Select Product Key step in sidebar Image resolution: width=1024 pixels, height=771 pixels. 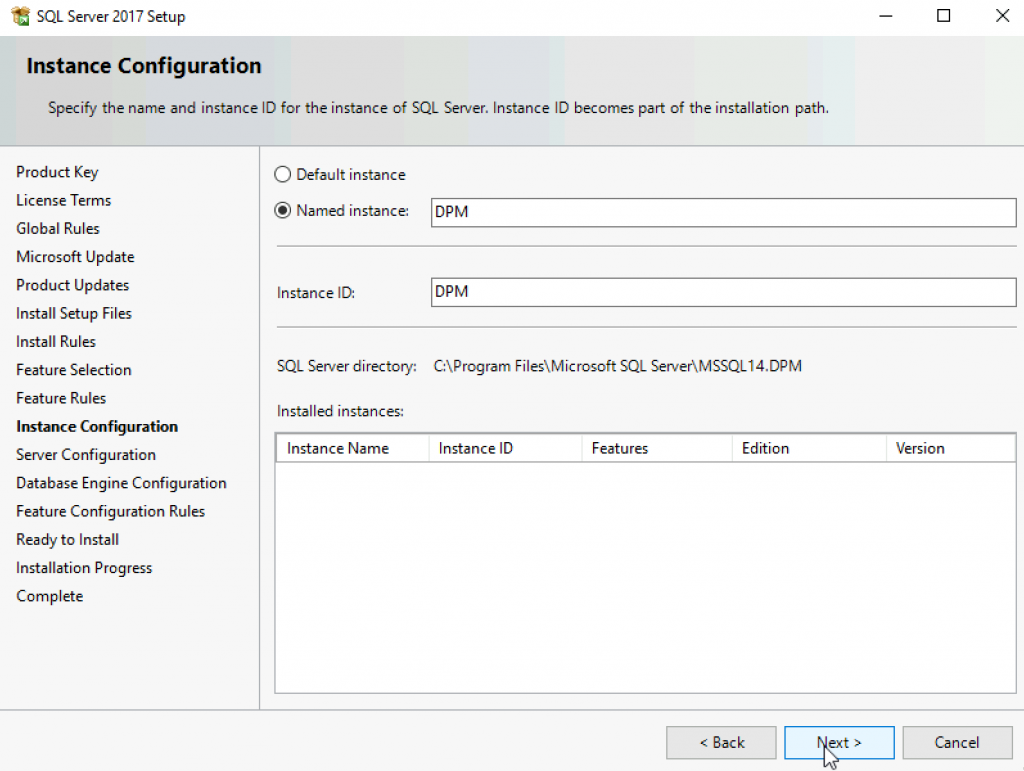57,172
